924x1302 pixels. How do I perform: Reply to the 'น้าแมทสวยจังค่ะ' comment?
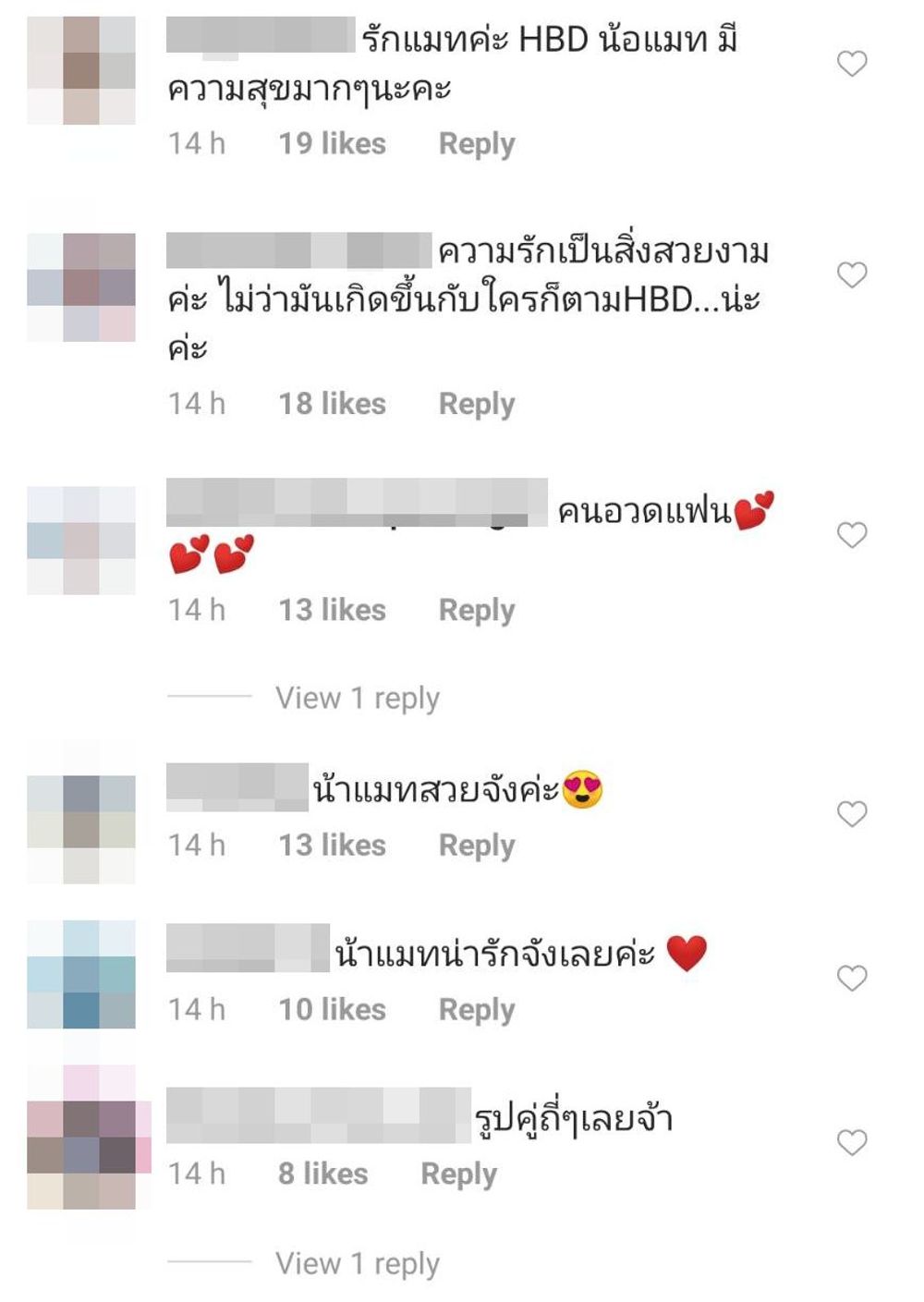point(477,846)
